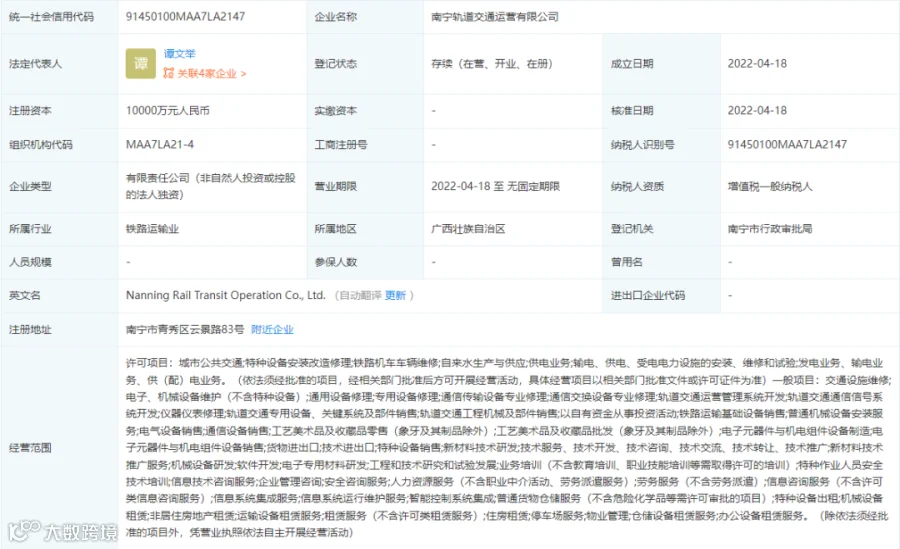The height and width of the screenshot is (549, 900).
Task: Click the 登记状态 label cell
Action: (x=366, y=64)
